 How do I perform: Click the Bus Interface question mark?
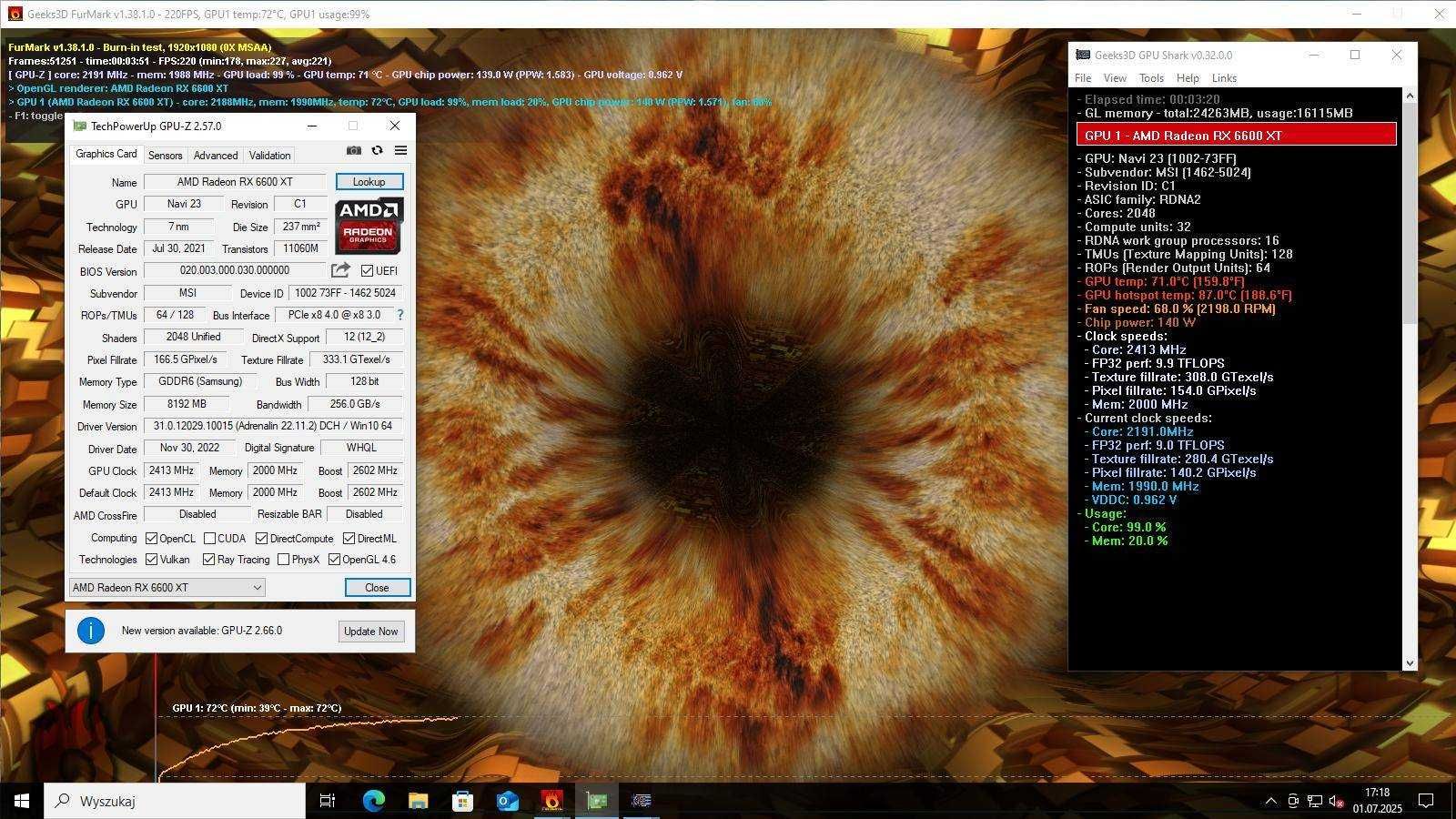(399, 315)
